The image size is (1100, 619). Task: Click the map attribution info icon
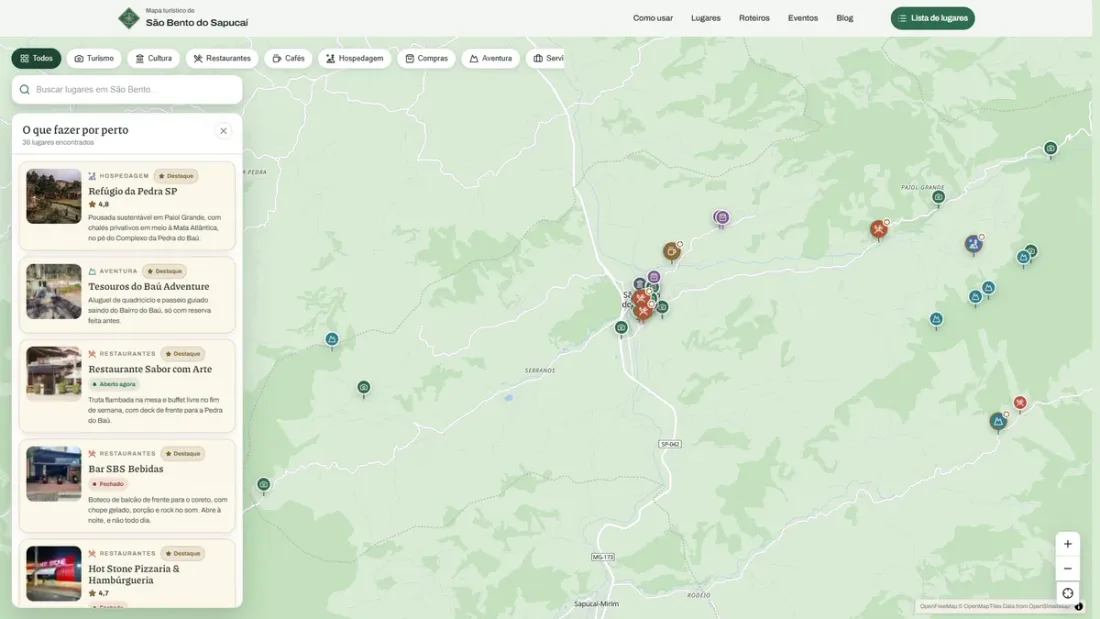point(1078,606)
